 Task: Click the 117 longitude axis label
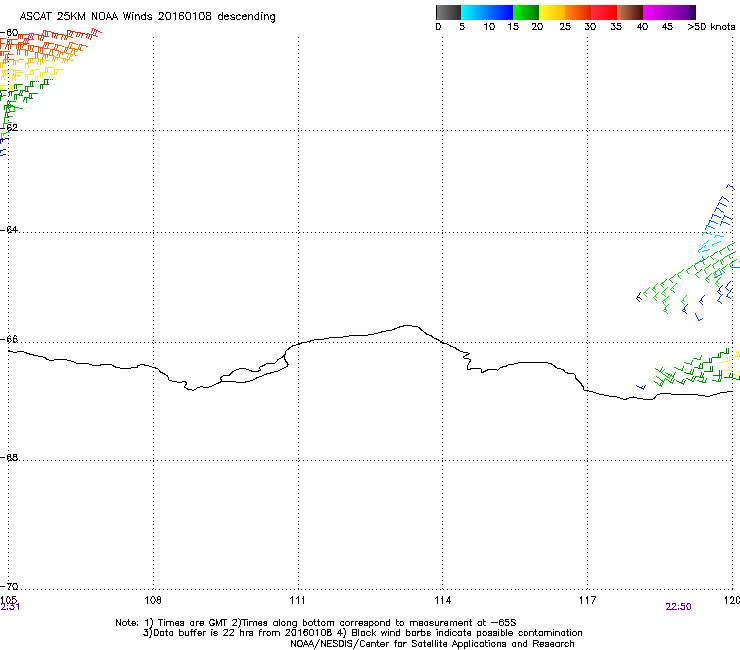pos(588,600)
